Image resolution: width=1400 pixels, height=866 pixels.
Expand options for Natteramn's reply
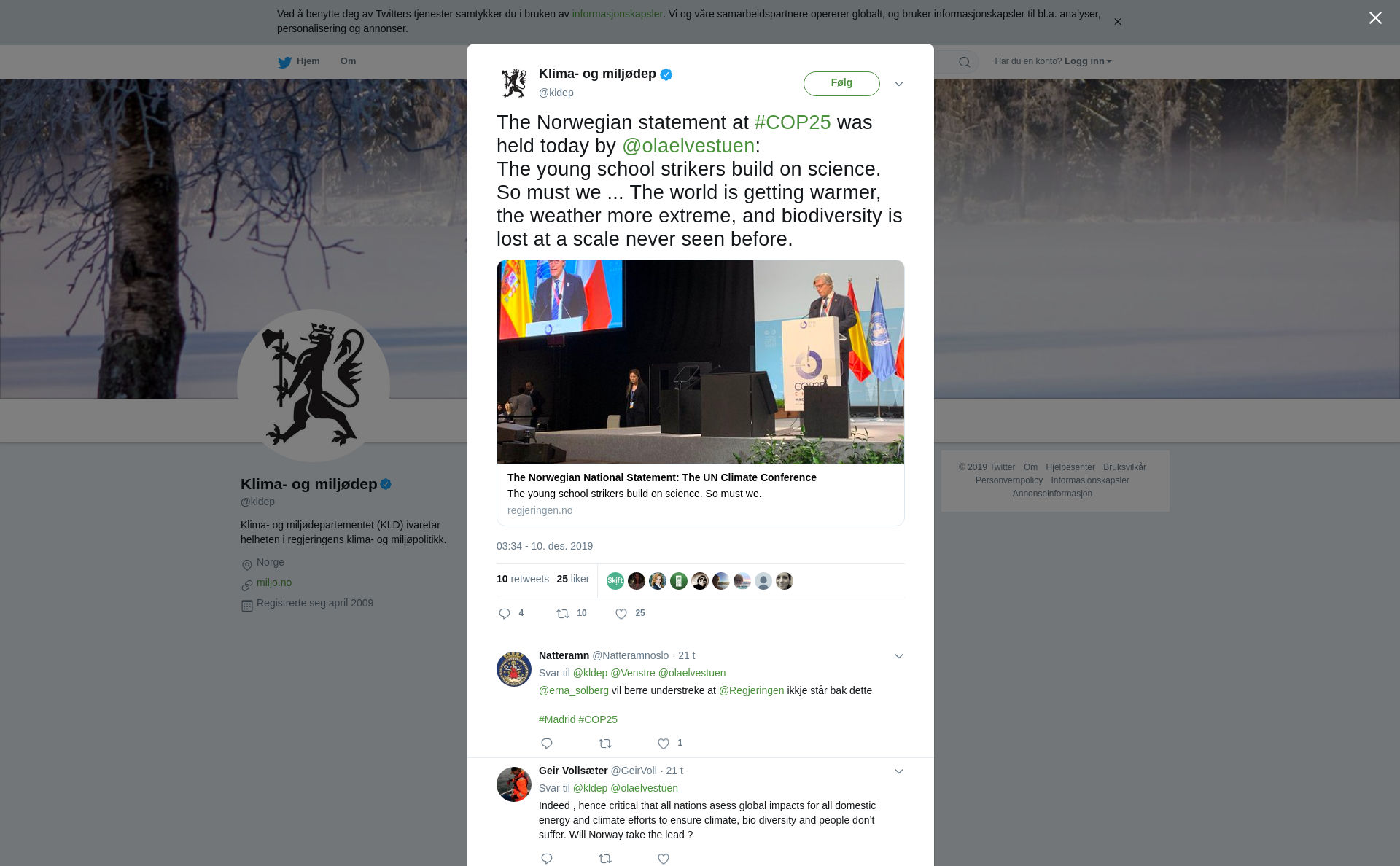pos(899,656)
